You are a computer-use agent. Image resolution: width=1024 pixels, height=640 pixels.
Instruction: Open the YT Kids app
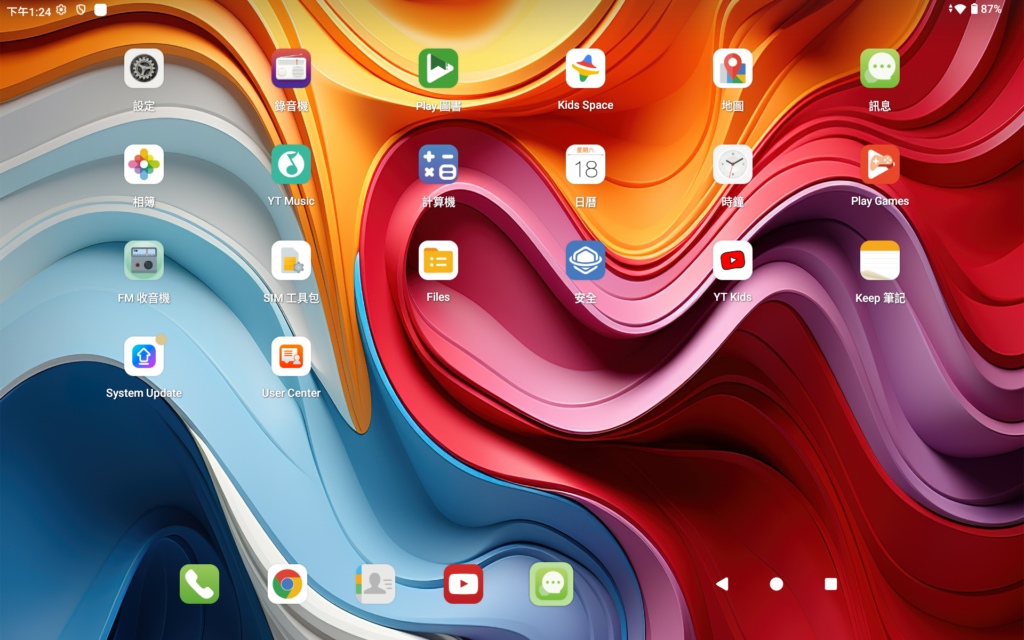click(732, 261)
